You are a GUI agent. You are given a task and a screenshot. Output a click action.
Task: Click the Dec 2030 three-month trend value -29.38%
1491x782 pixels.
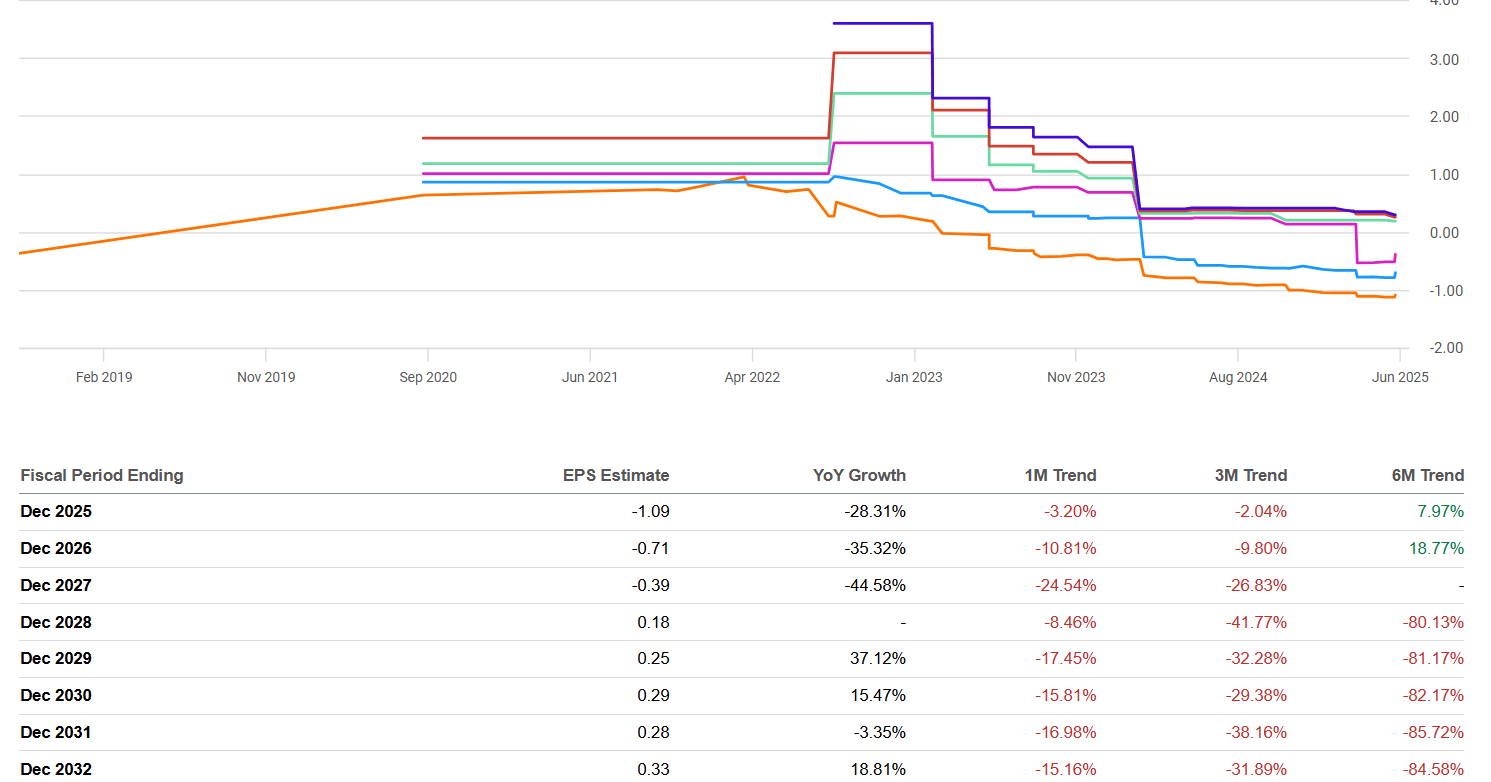(1256, 696)
